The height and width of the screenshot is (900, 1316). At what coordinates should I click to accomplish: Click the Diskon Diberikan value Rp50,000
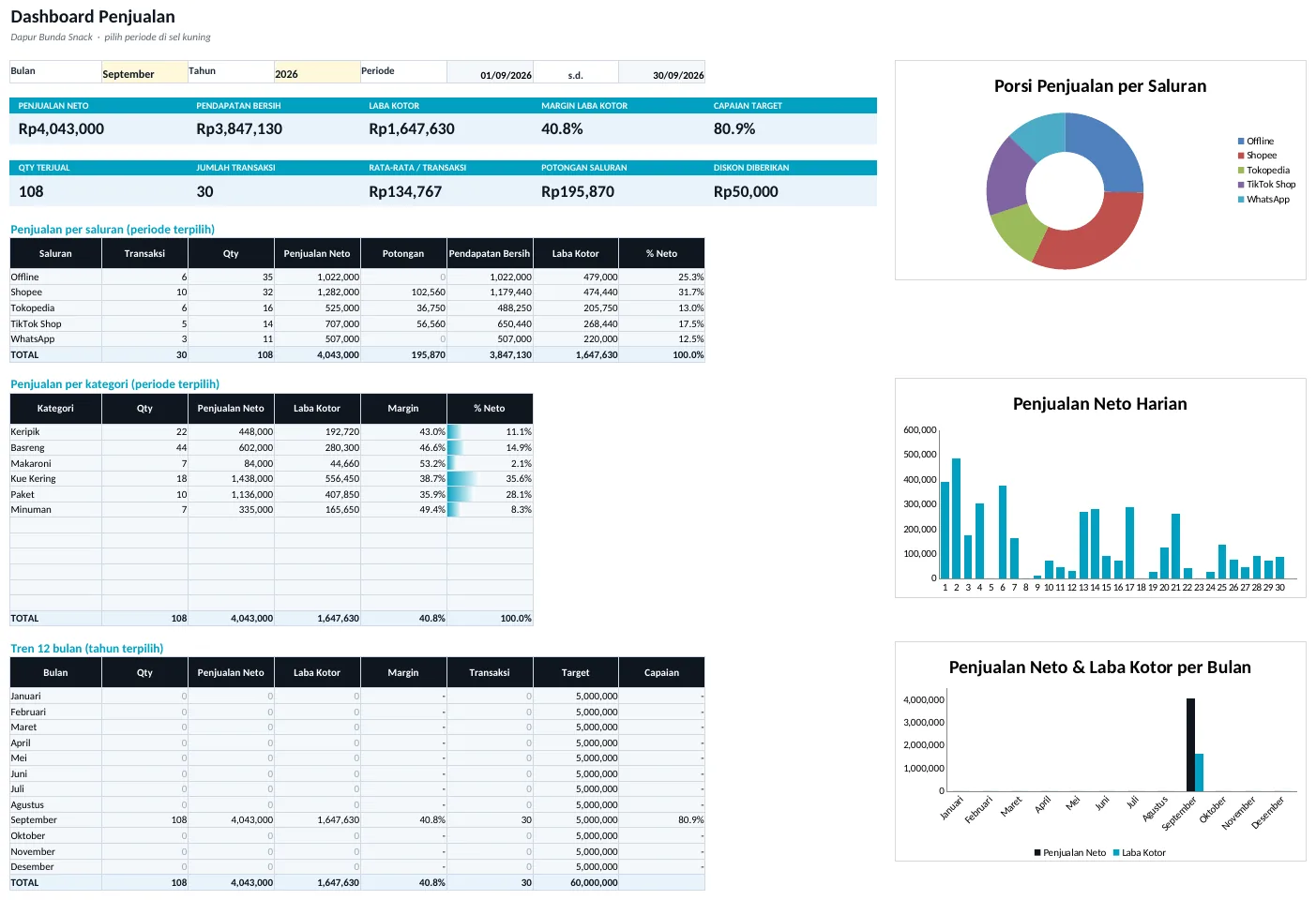tap(746, 192)
